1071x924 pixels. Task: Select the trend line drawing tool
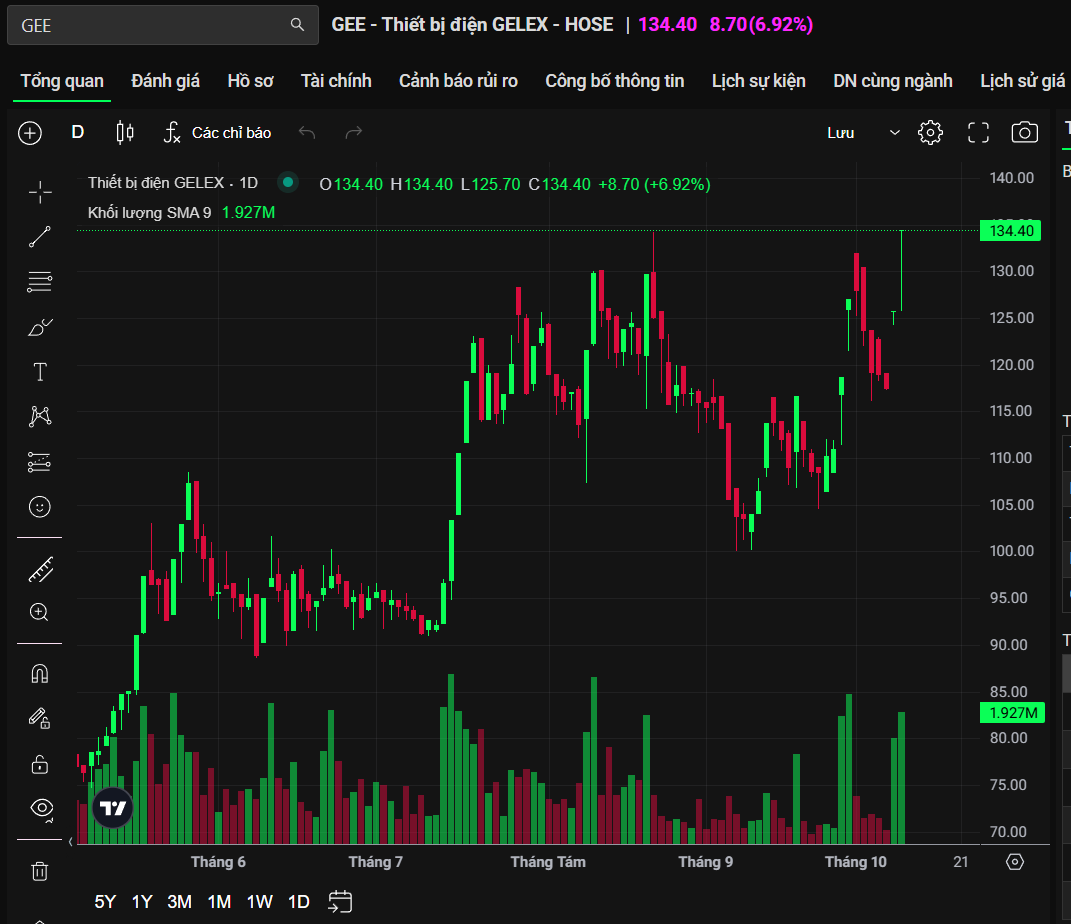pyautogui.click(x=40, y=237)
